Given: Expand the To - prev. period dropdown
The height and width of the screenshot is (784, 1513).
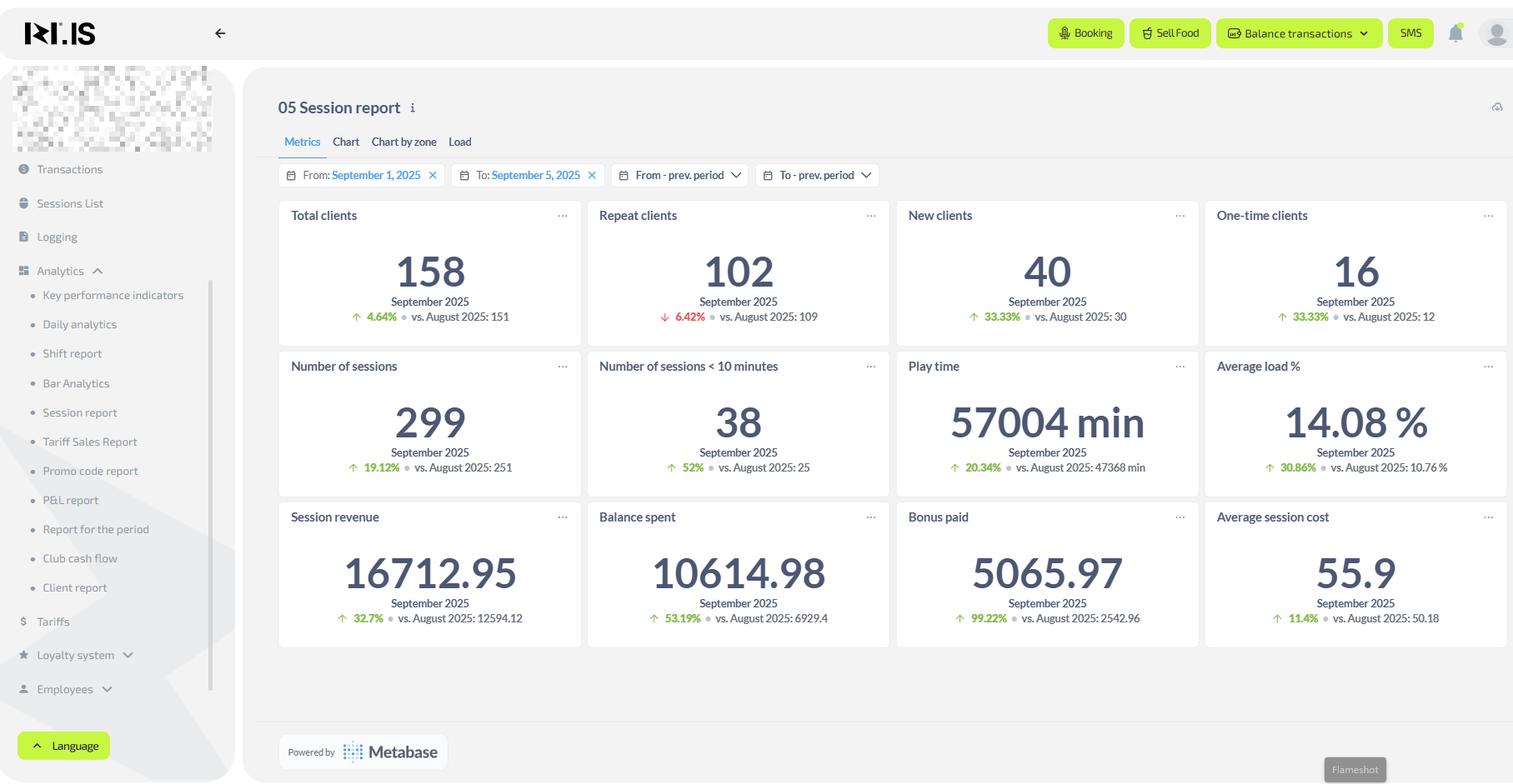Looking at the screenshot, I should click(817, 176).
